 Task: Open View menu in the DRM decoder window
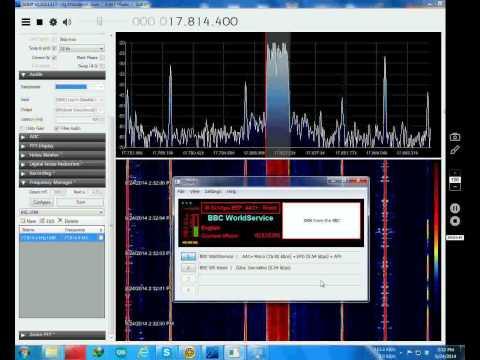click(x=194, y=191)
